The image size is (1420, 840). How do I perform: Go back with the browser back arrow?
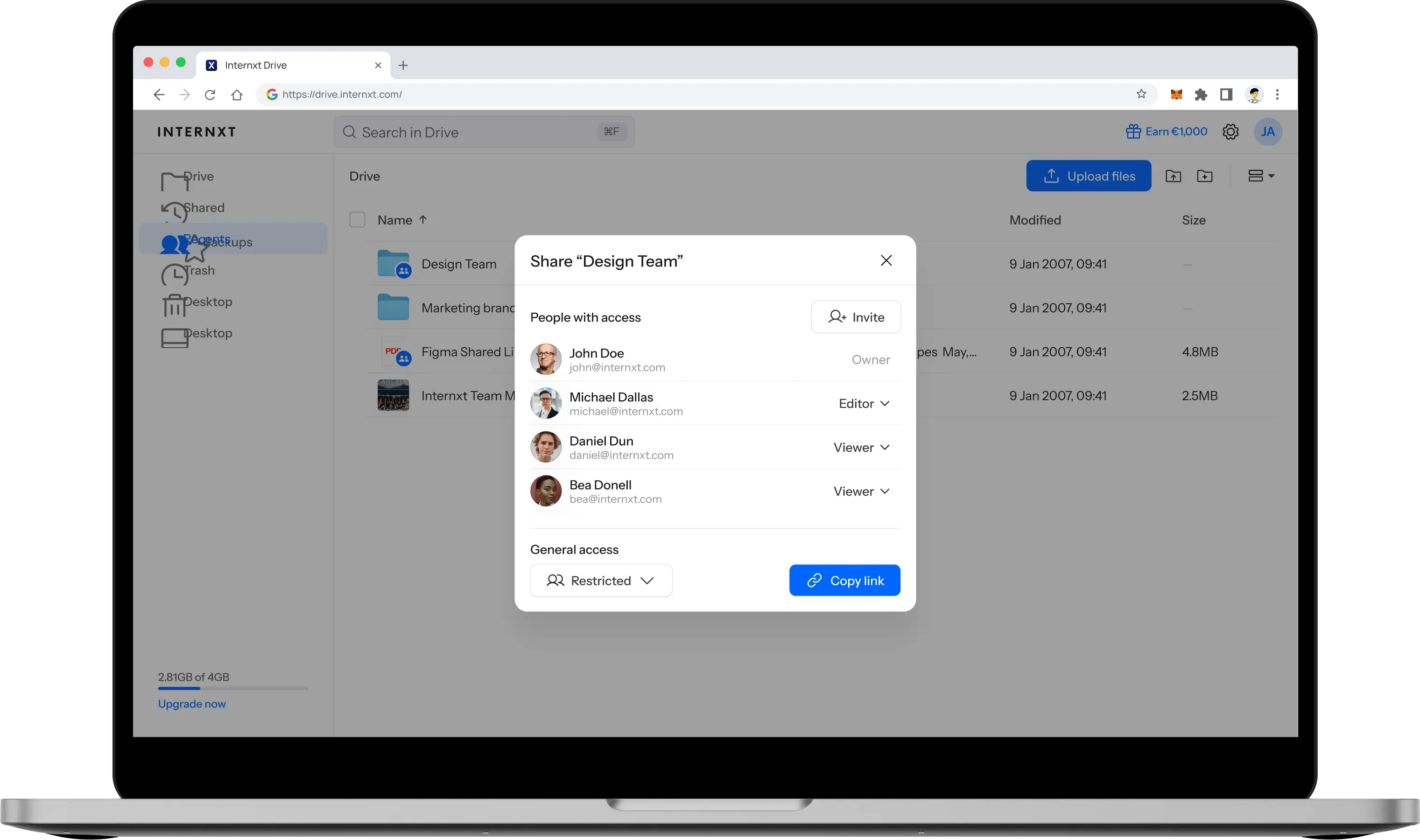[159, 95]
